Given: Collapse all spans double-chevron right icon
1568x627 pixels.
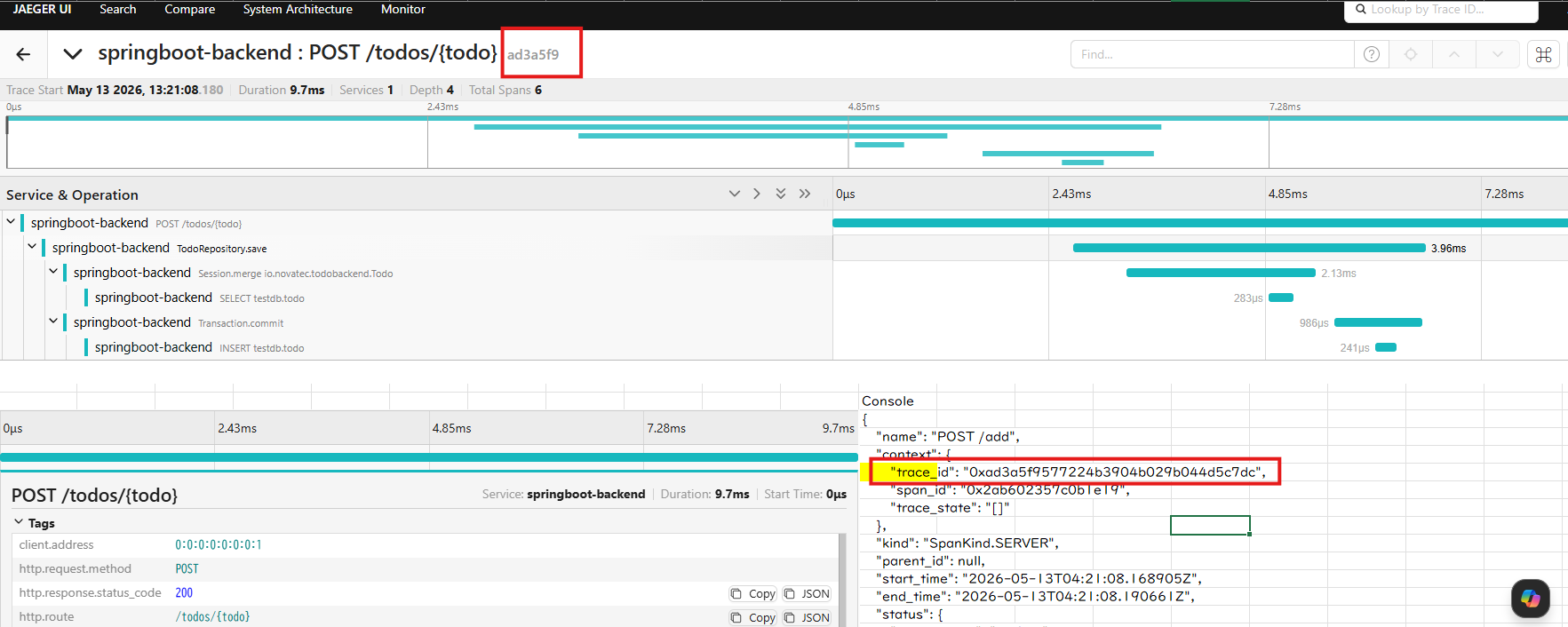Looking at the screenshot, I should tap(805, 194).
